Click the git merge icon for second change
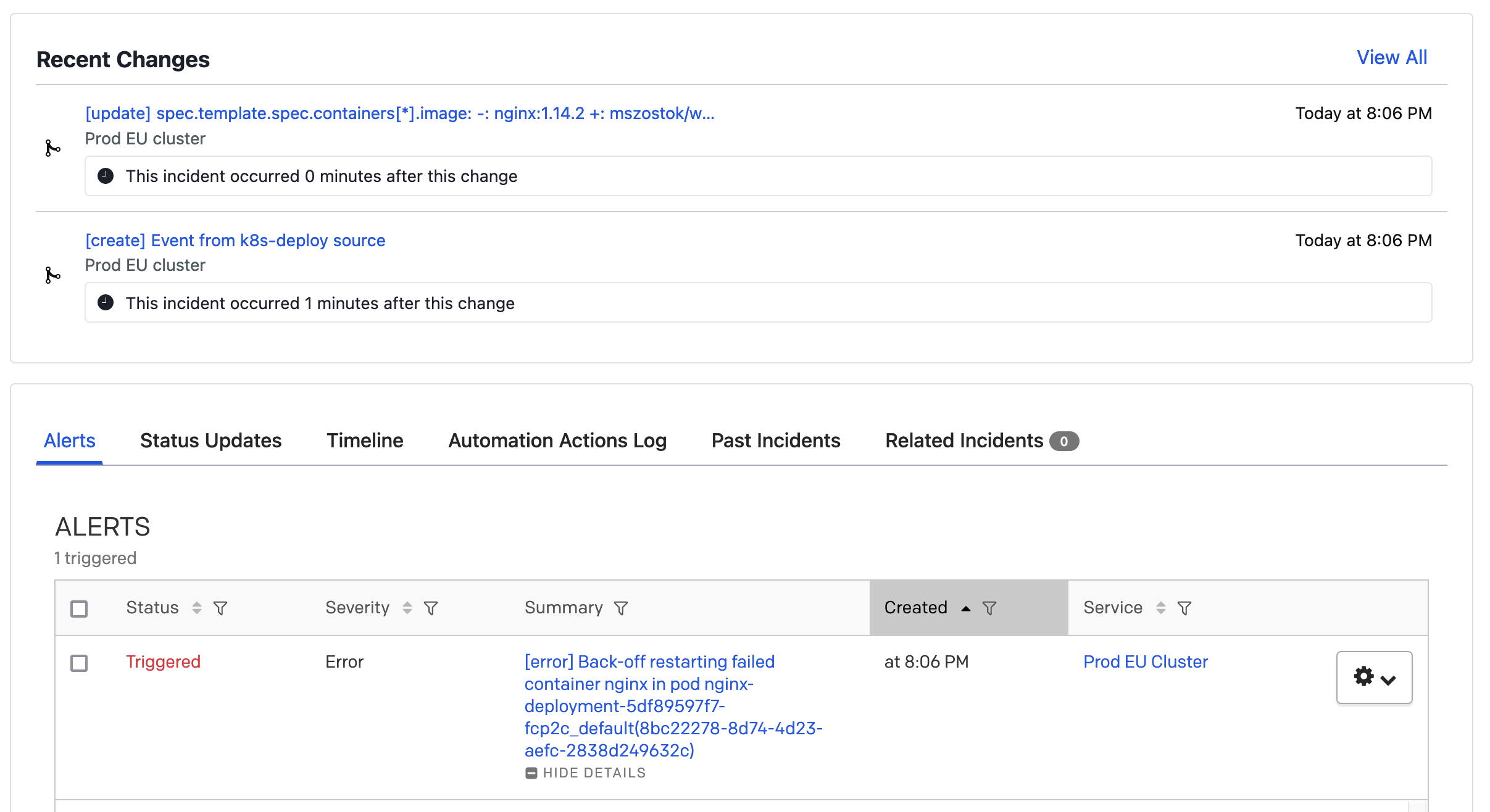 [x=53, y=275]
